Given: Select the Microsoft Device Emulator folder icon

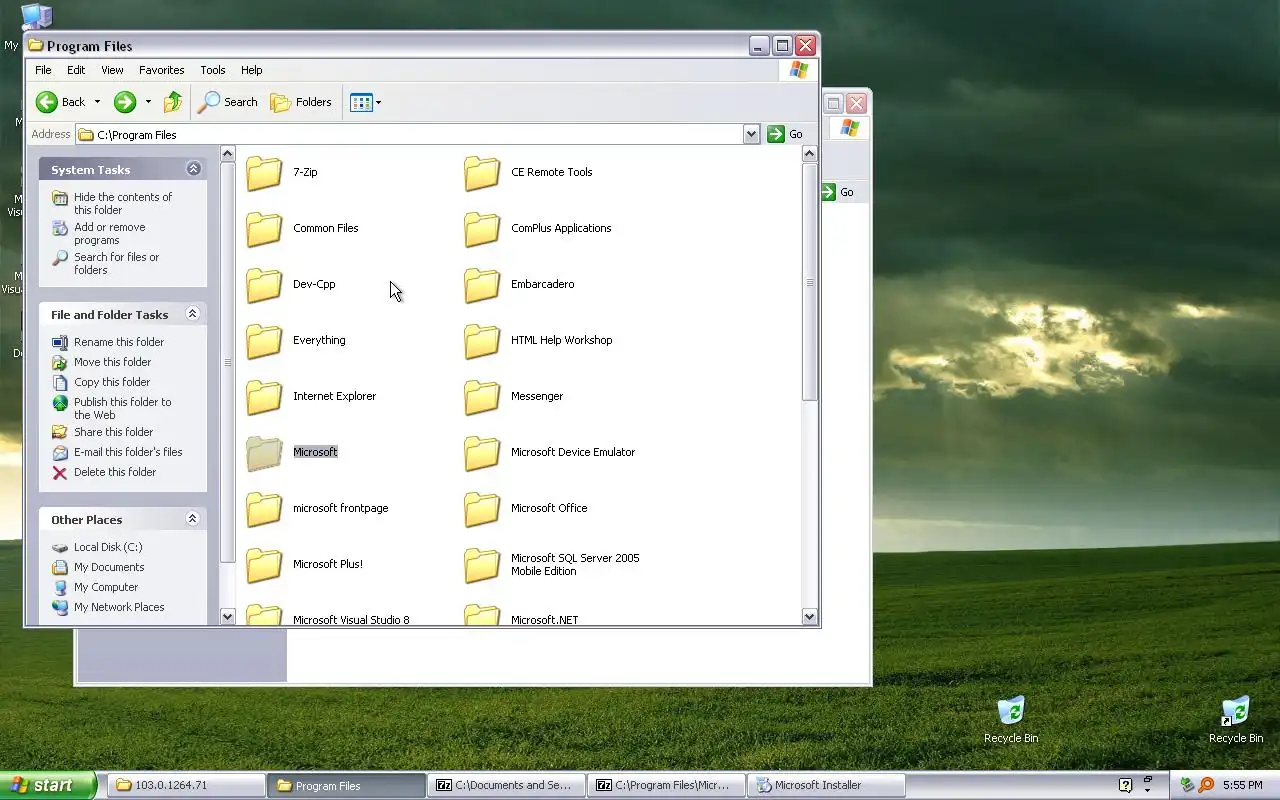Looking at the screenshot, I should tap(482, 452).
